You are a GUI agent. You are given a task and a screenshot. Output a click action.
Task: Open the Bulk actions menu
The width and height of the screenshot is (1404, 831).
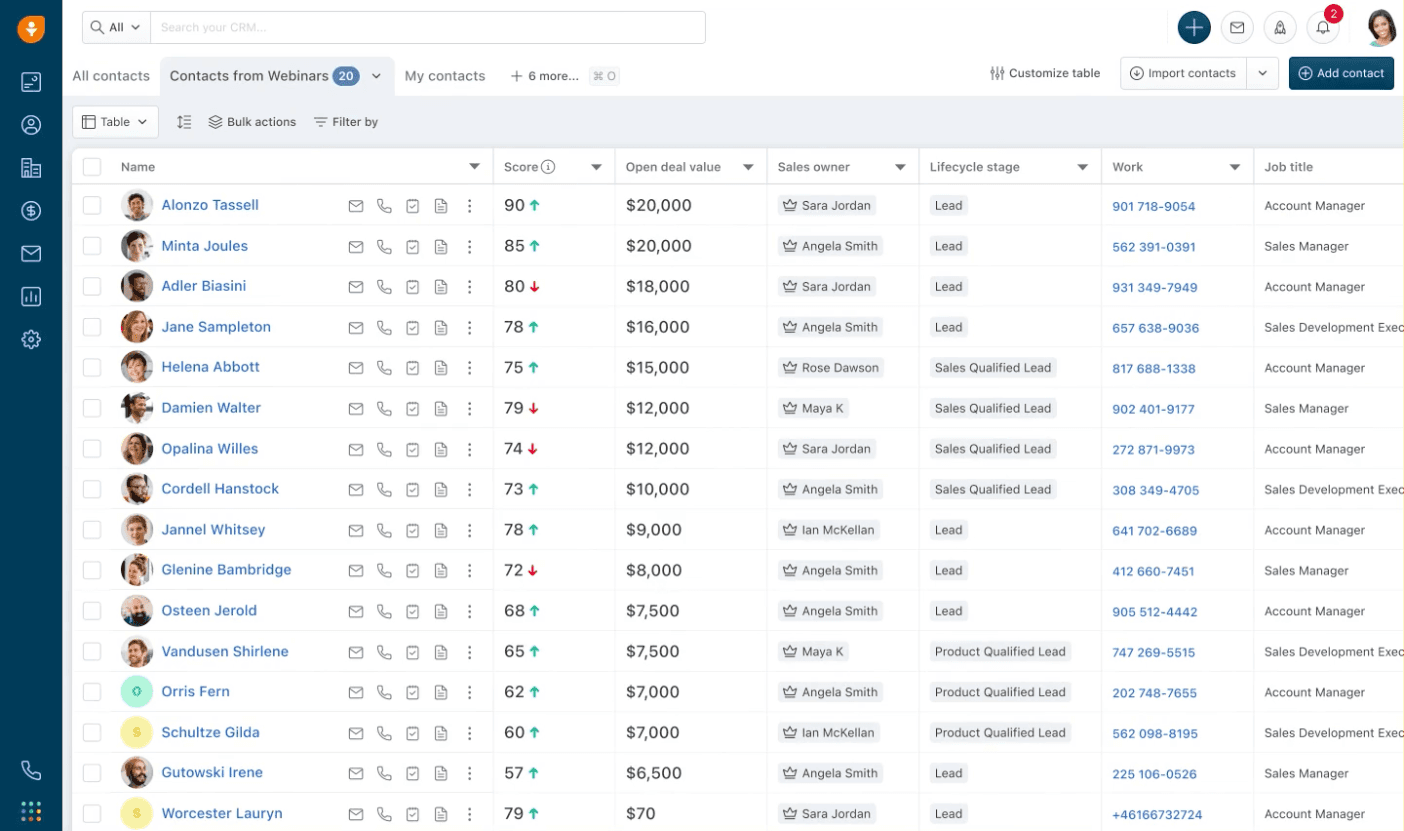252,122
